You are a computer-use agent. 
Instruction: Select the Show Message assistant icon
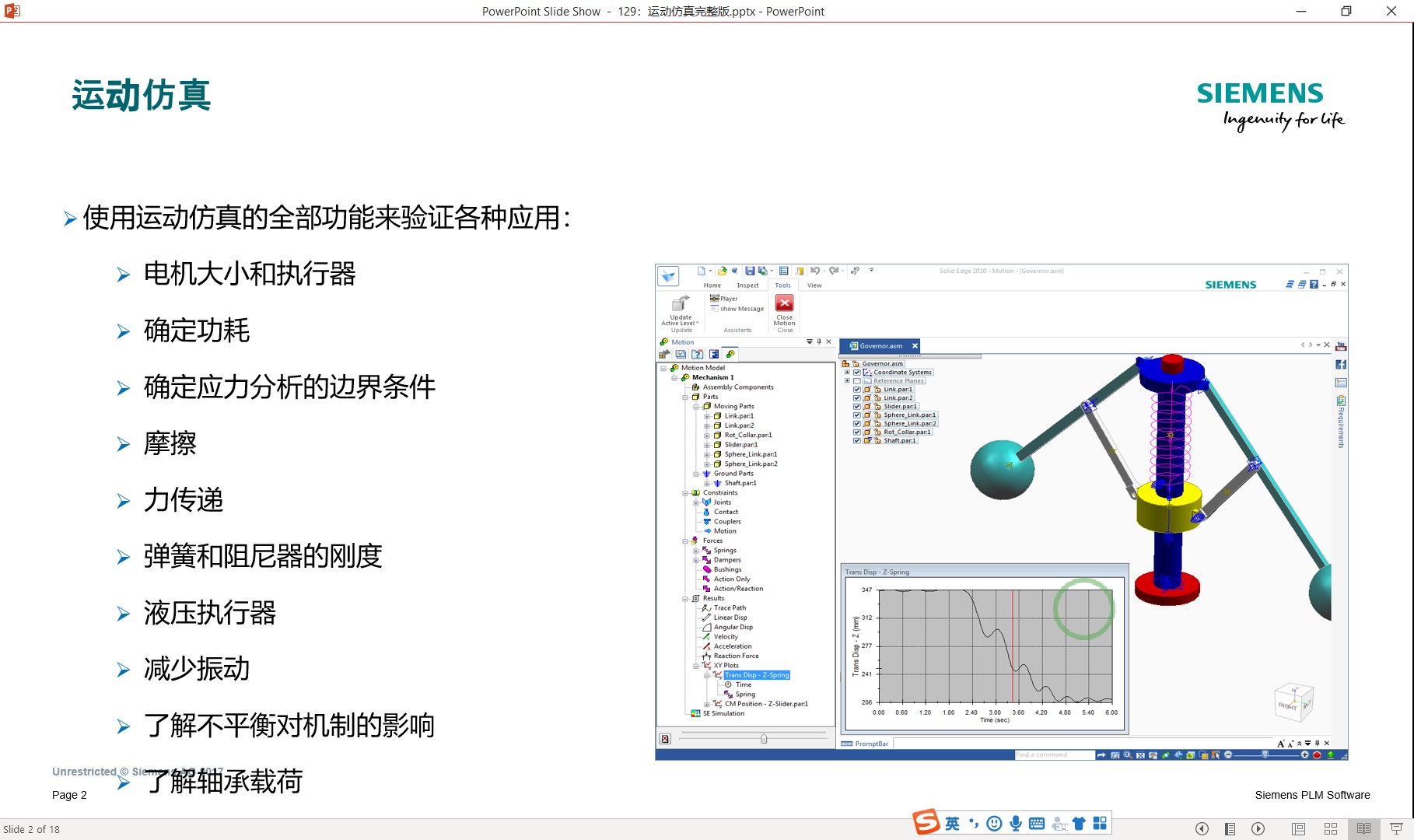714,309
